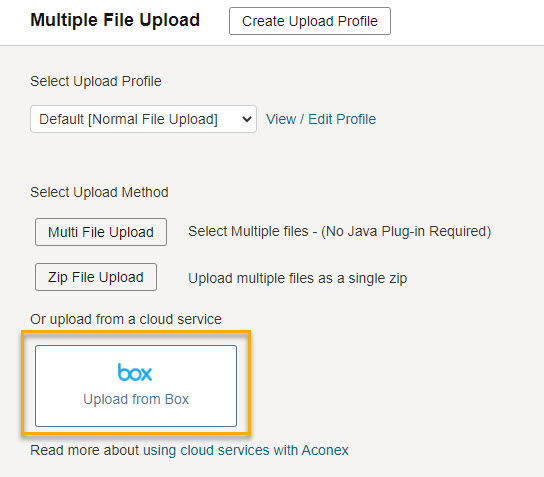
Task: Click the Upload multiple files as a single zip text
Action: click(298, 278)
